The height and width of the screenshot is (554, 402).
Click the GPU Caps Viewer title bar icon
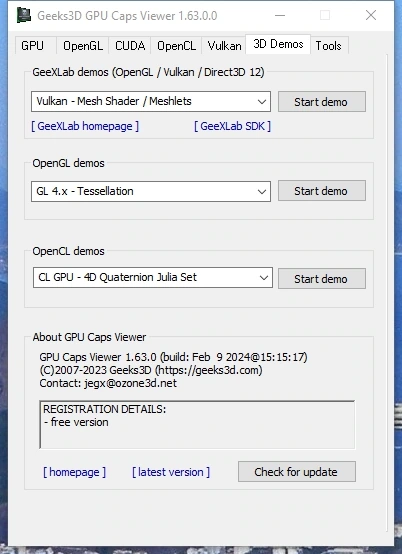[x=23, y=15]
